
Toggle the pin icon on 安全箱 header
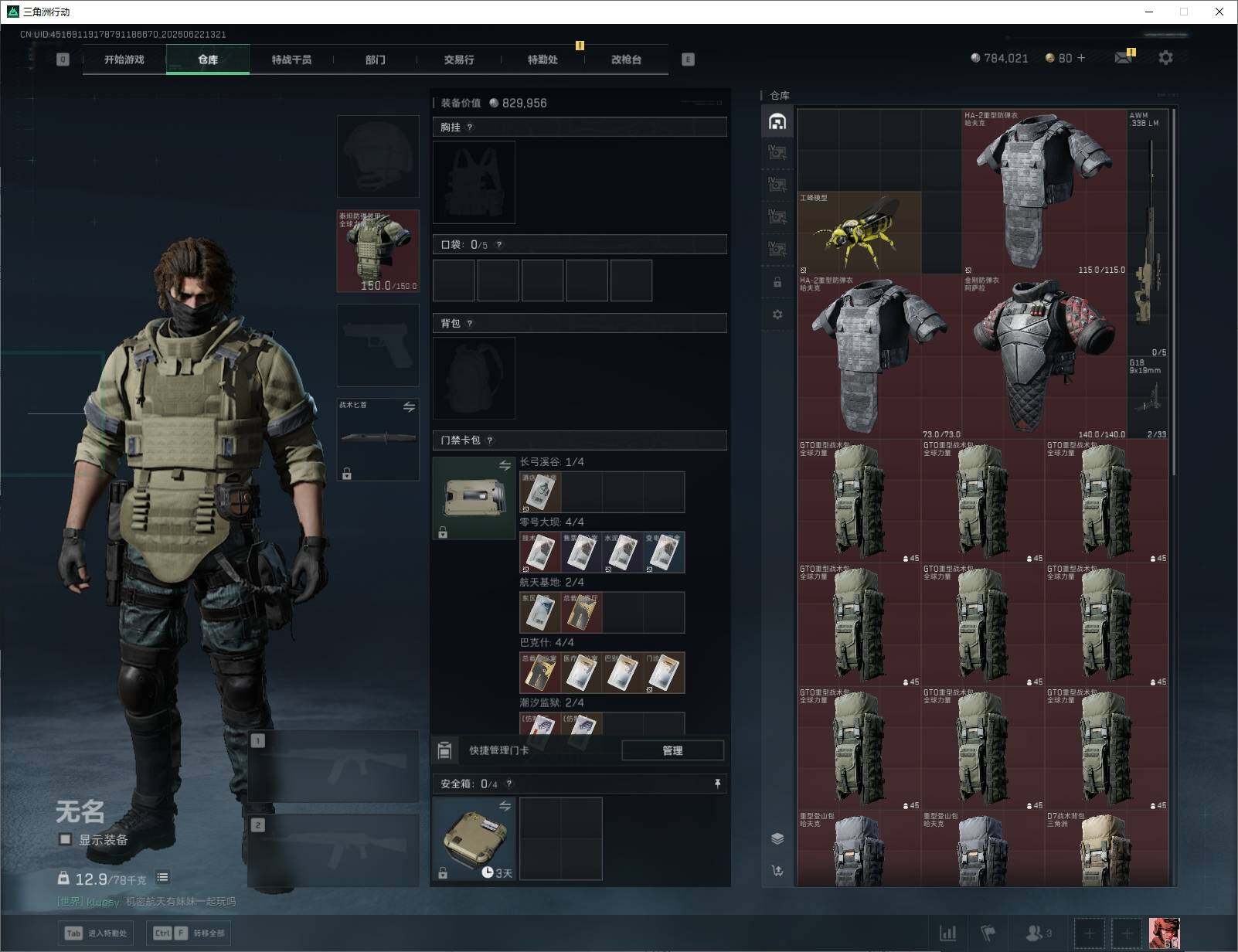(x=717, y=784)
